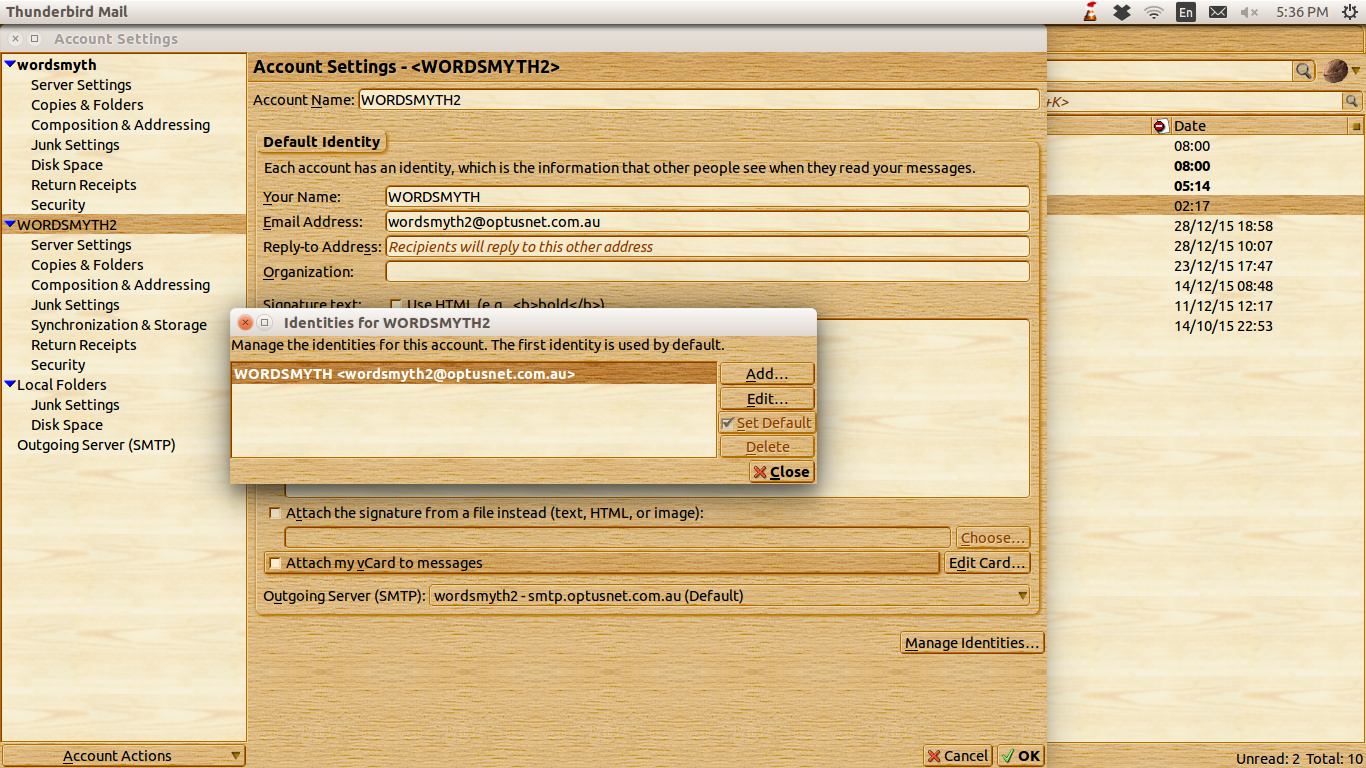
Task: Open the messaging envelope indicator
Action: click(1218, 12)
